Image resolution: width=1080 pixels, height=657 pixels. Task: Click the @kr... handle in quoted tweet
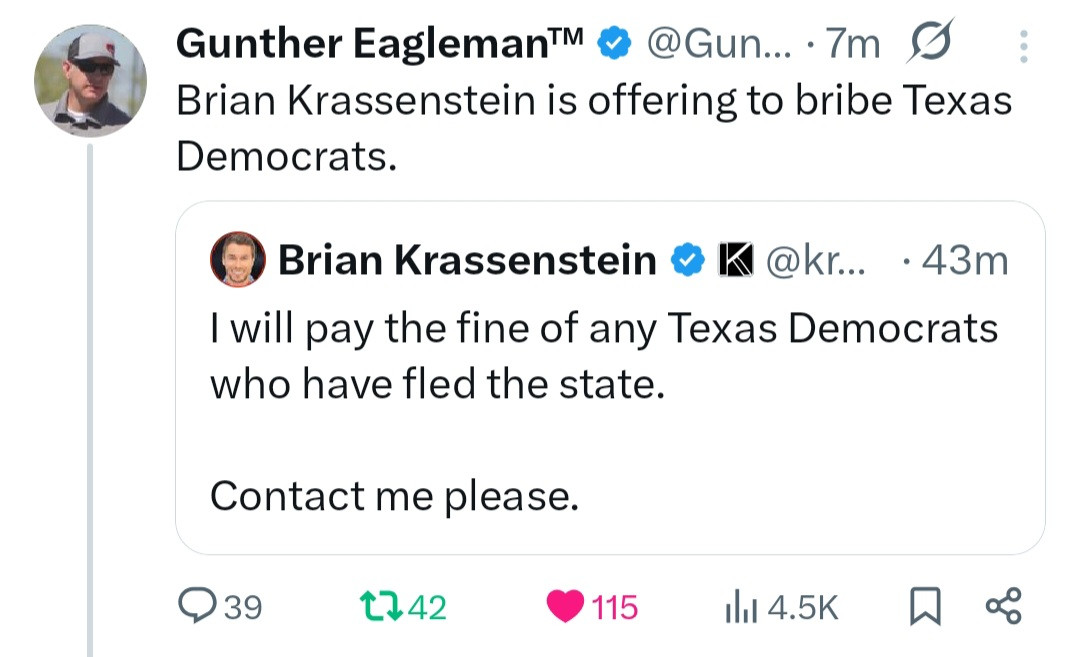tap(809, 260)
